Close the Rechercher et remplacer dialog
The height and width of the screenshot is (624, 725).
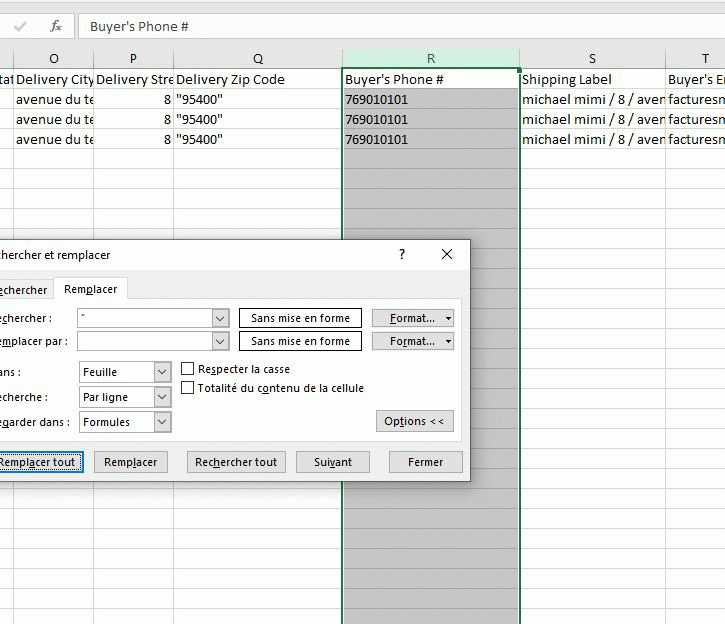click(447, 255)
